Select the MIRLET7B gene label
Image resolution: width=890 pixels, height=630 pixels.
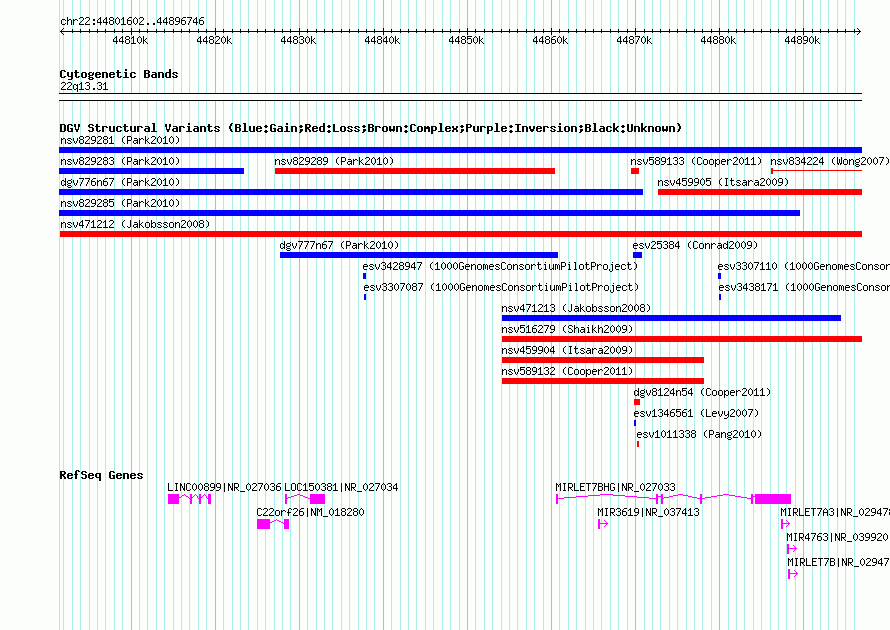(838, 562)
